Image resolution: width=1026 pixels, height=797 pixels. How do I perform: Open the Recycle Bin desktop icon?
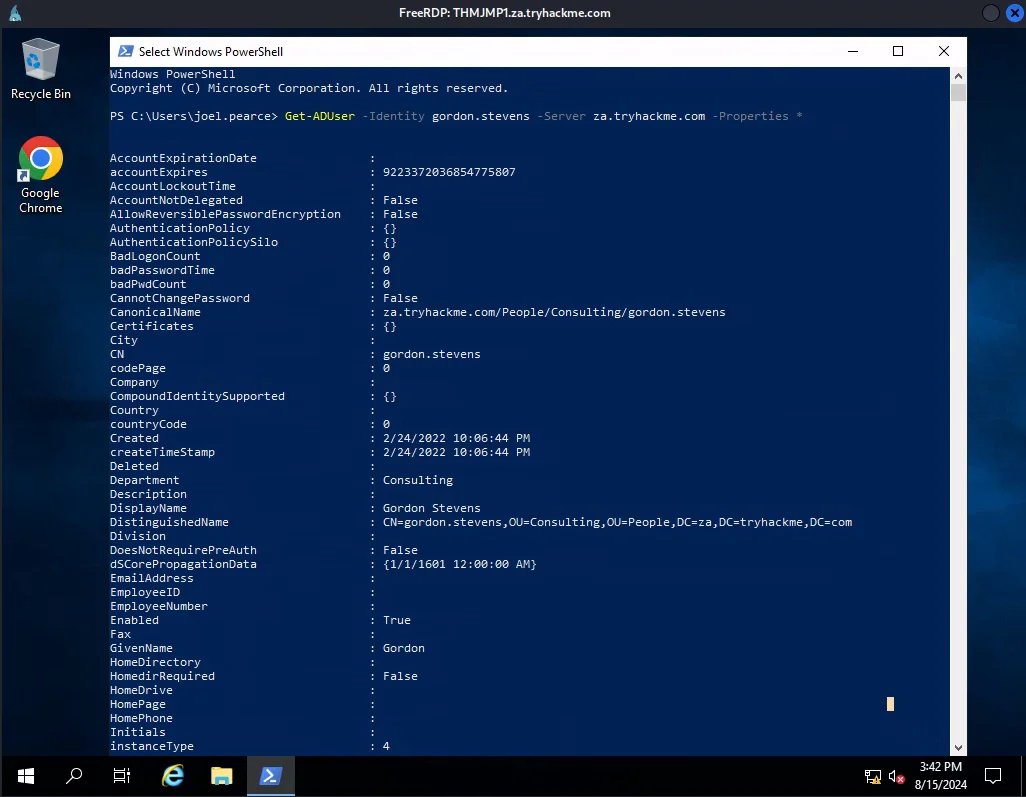tap(41, 69)
